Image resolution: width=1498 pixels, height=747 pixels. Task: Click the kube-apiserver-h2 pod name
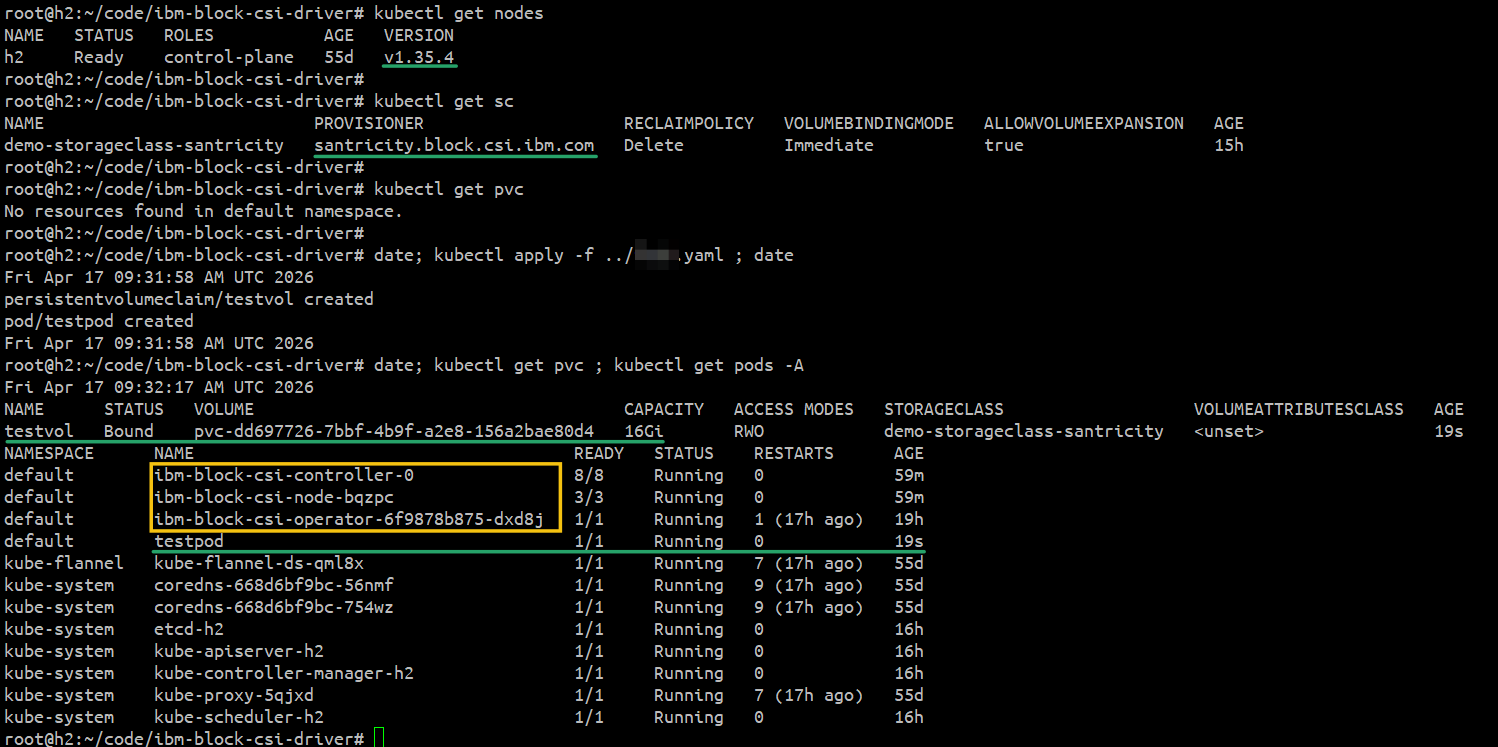239,651
